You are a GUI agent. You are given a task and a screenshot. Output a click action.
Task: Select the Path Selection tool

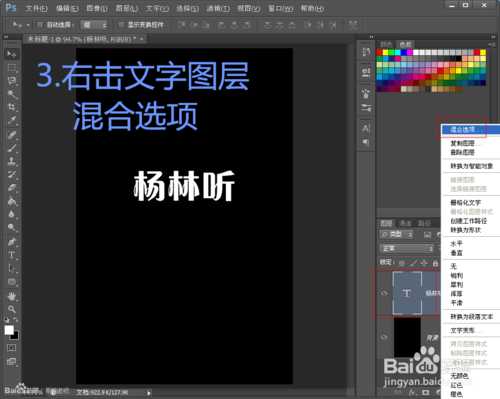pos(12,268)
